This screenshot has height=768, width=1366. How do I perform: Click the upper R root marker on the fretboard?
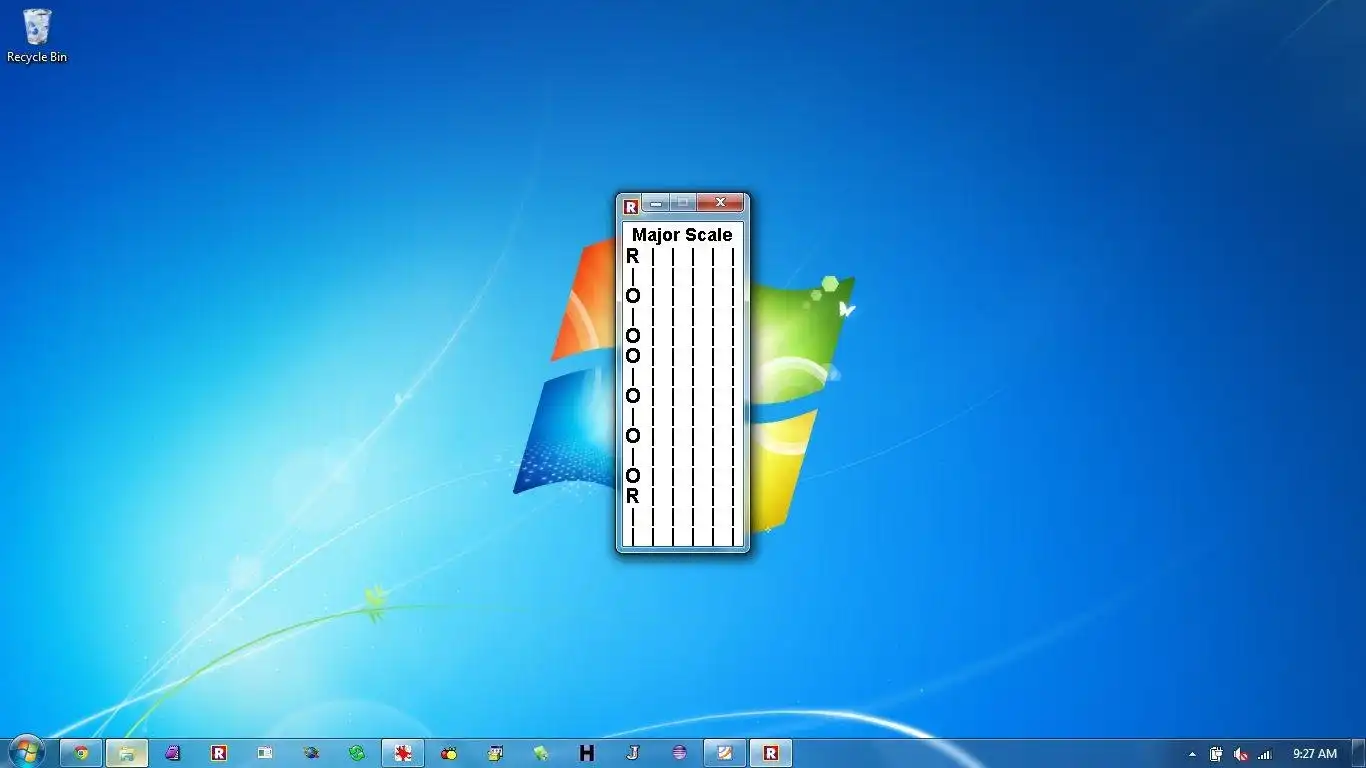[x=632, y=256]
